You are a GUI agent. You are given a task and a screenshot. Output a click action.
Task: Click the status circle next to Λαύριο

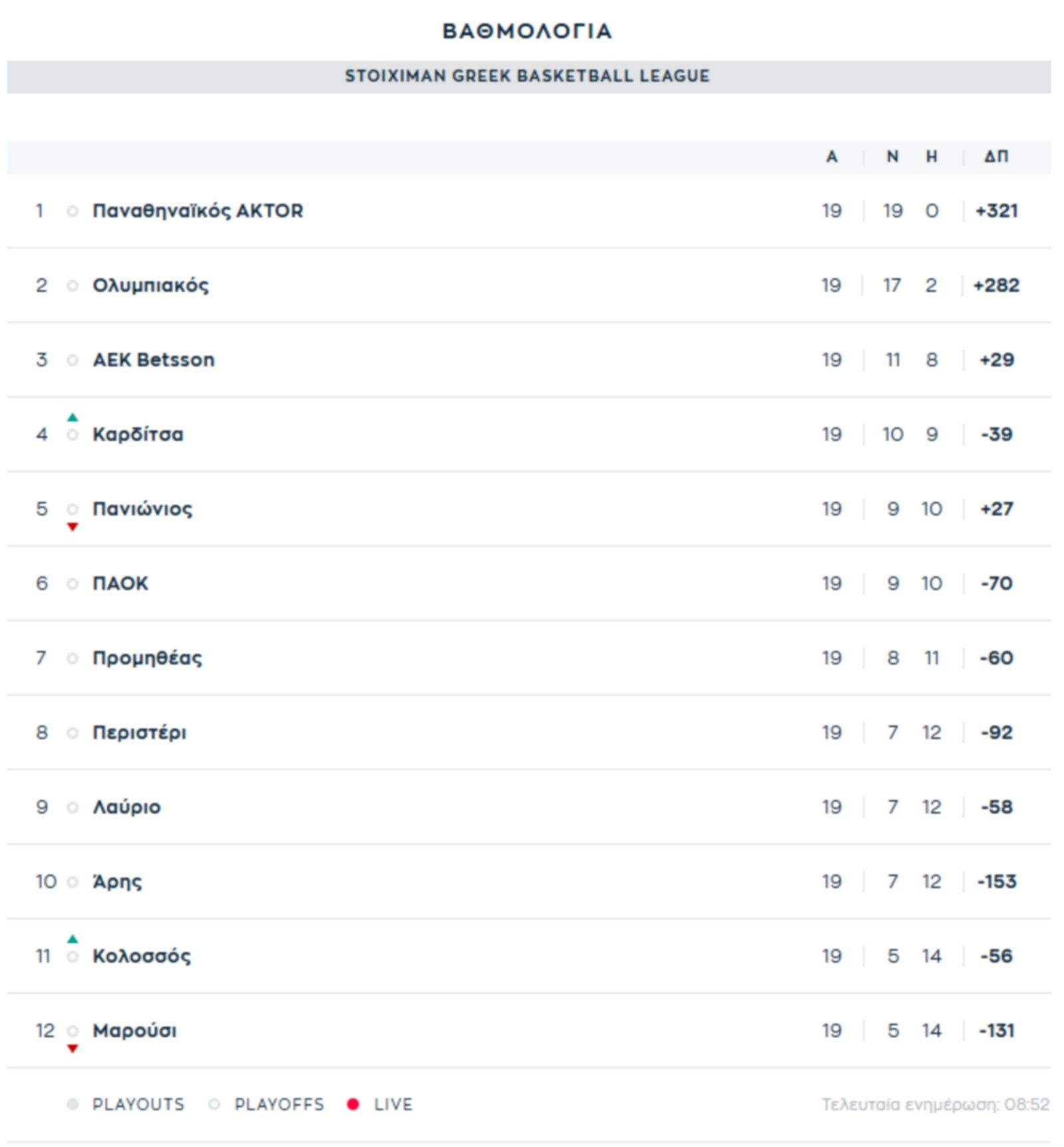point(72,807)
